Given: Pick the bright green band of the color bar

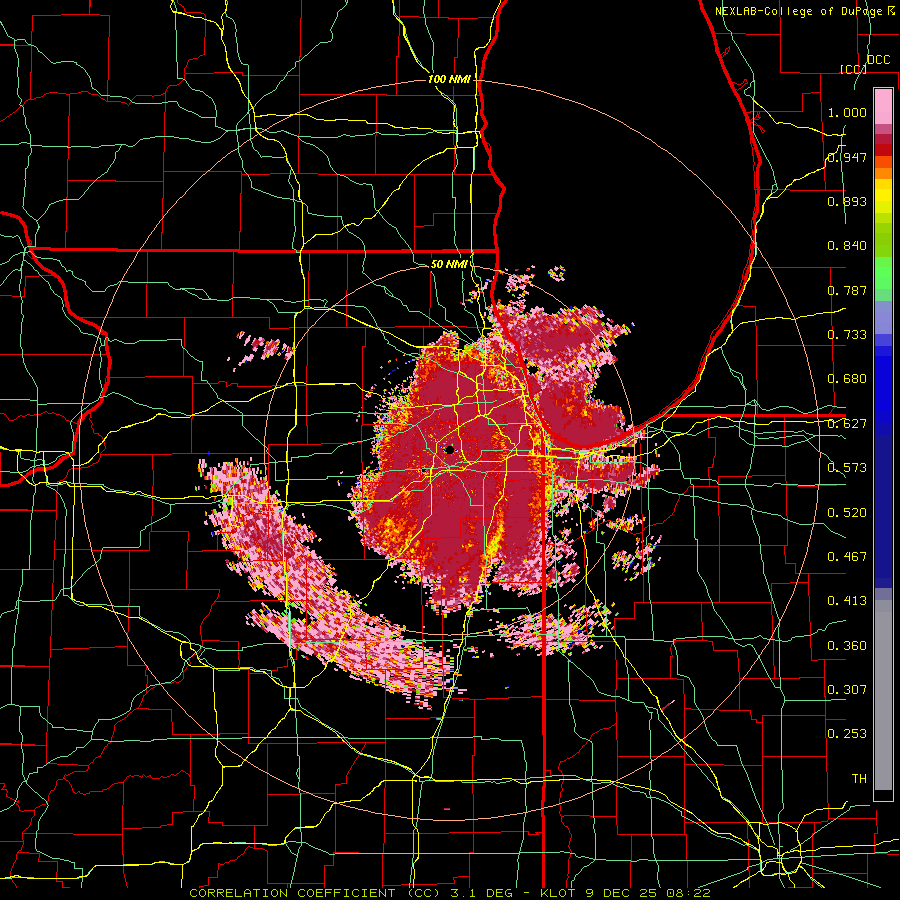Looking at the screenshot, I should pyautogui.click(x=883, y=273).
